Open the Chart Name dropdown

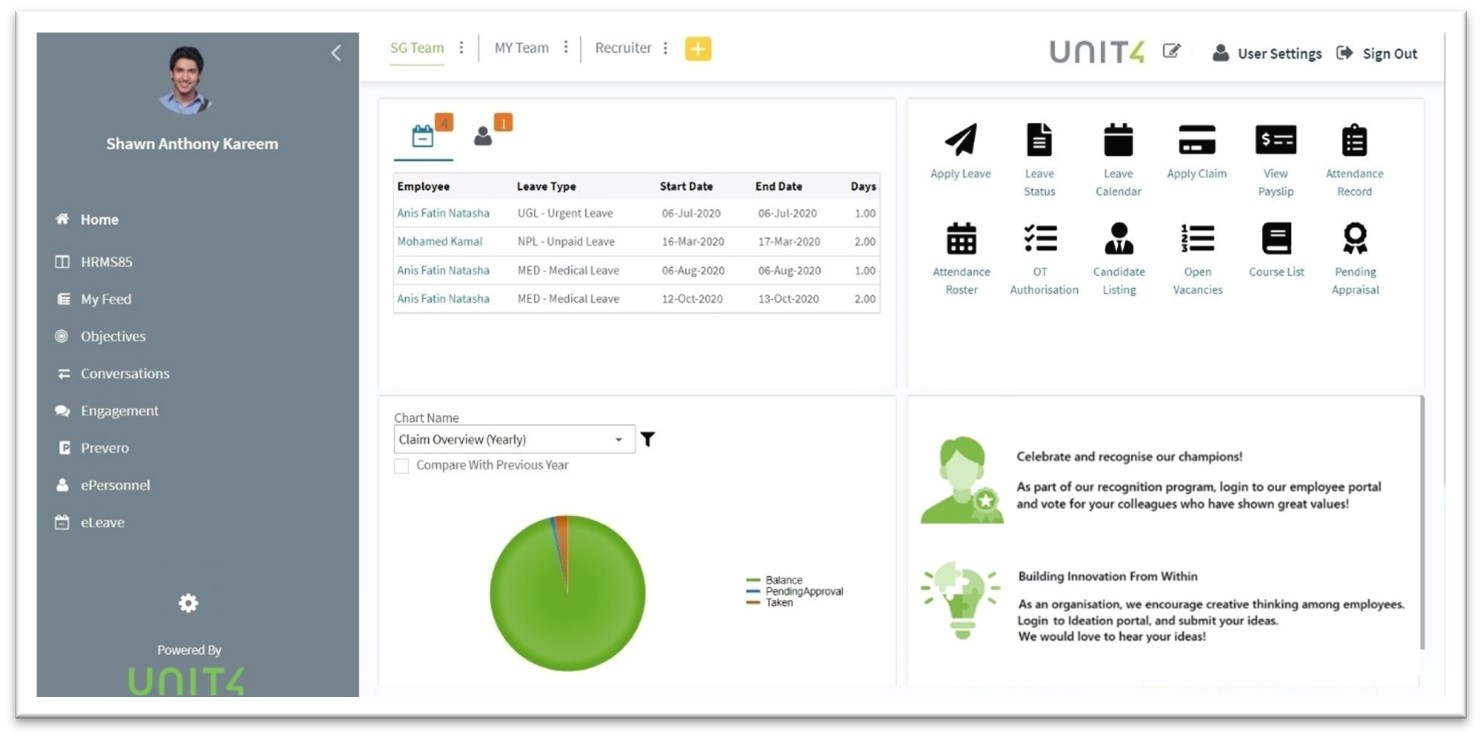(514, 439)
